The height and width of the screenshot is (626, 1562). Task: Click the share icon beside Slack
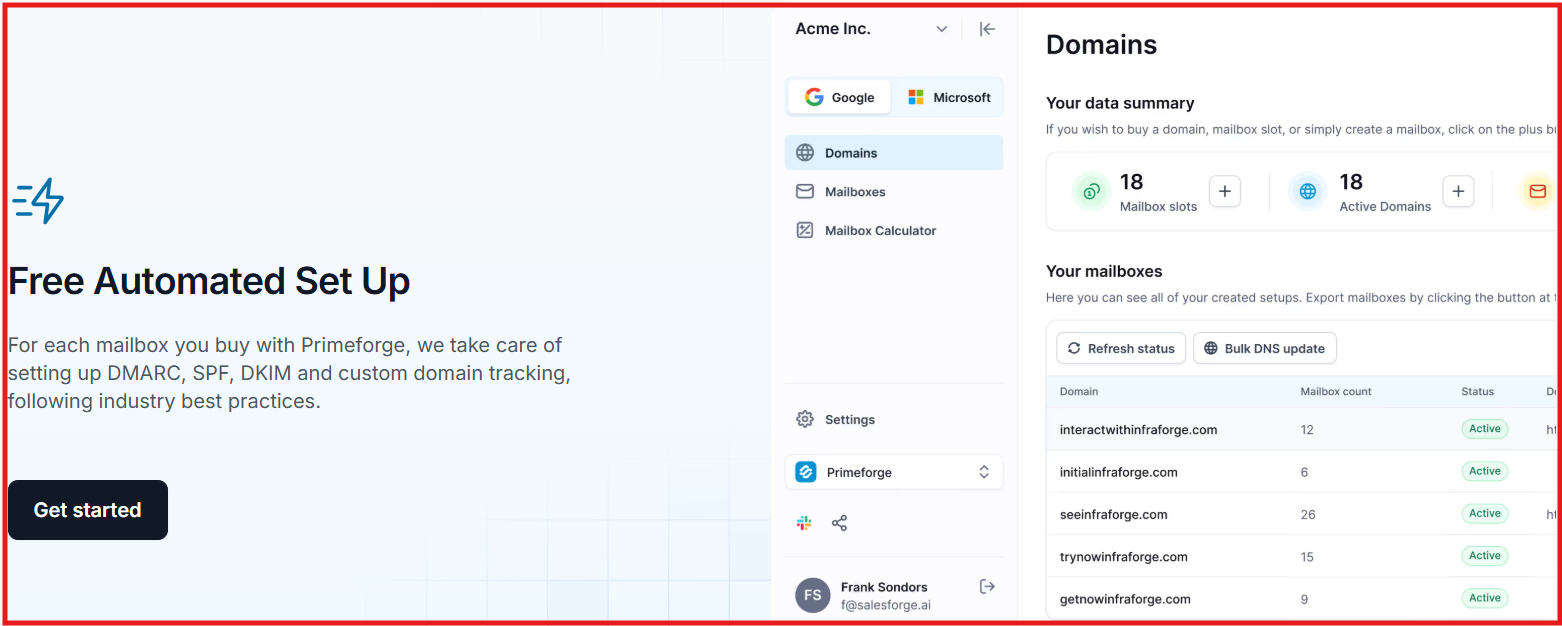(839, 523)
